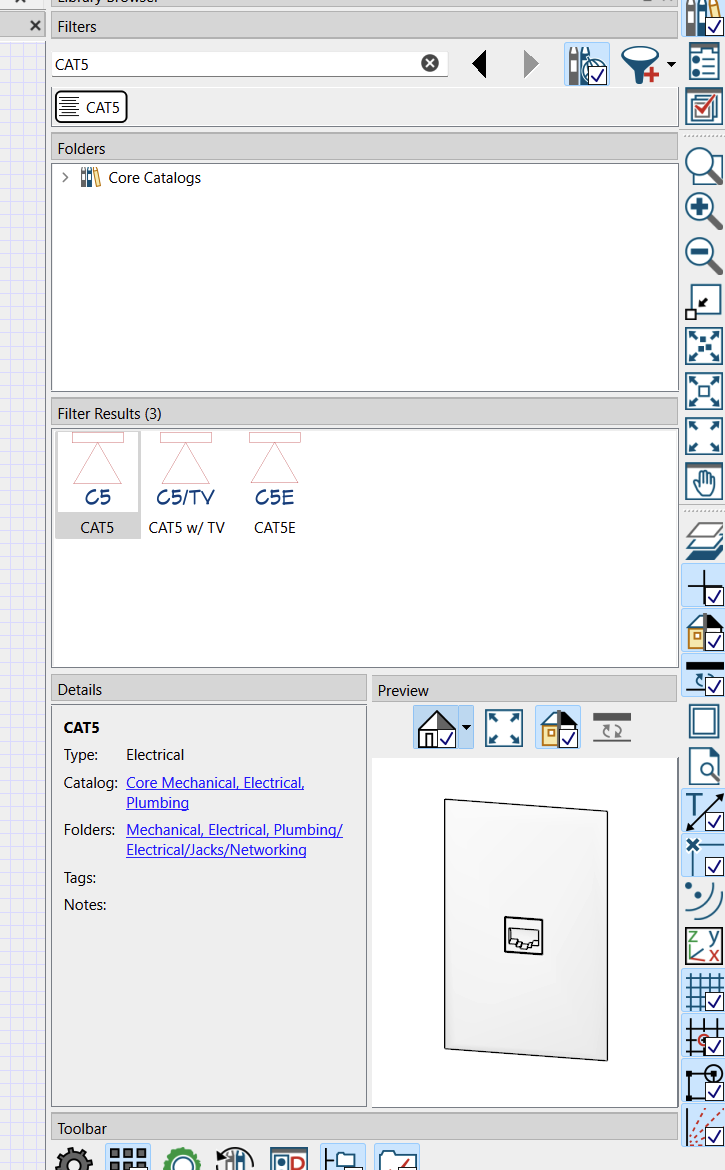This screenshot has width=725, height=1170.
Task: Open the Active Layer Display Options icon
Action: point(704,107)
